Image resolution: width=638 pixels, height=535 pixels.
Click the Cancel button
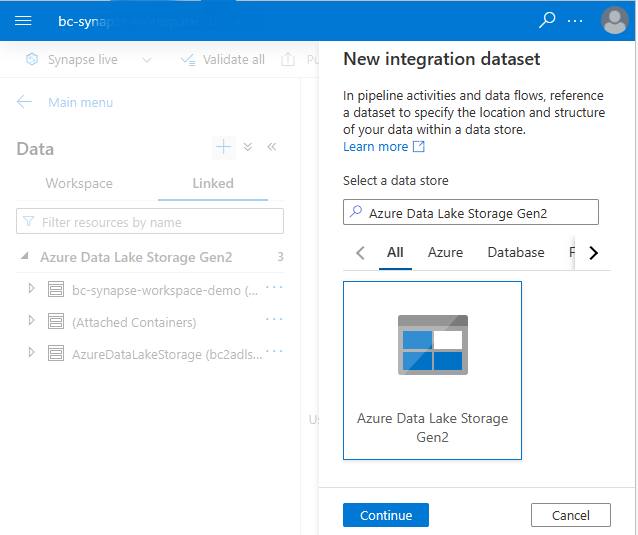570,515
